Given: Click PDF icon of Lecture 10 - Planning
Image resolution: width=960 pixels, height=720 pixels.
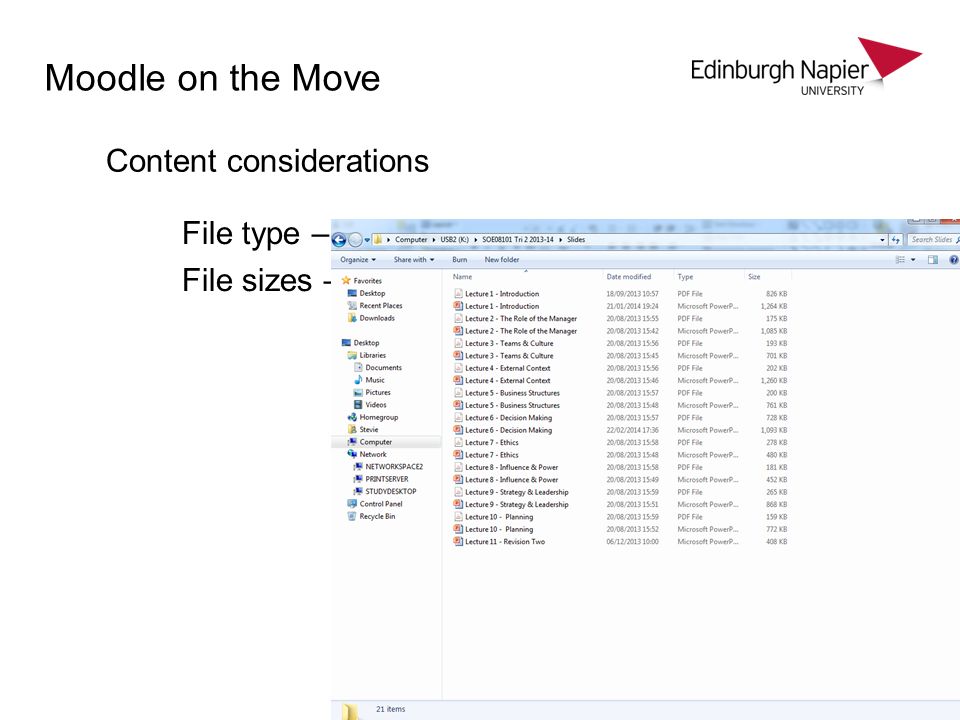Looking at the screenshot, I should pyautogui.click(x=458, y=517).
